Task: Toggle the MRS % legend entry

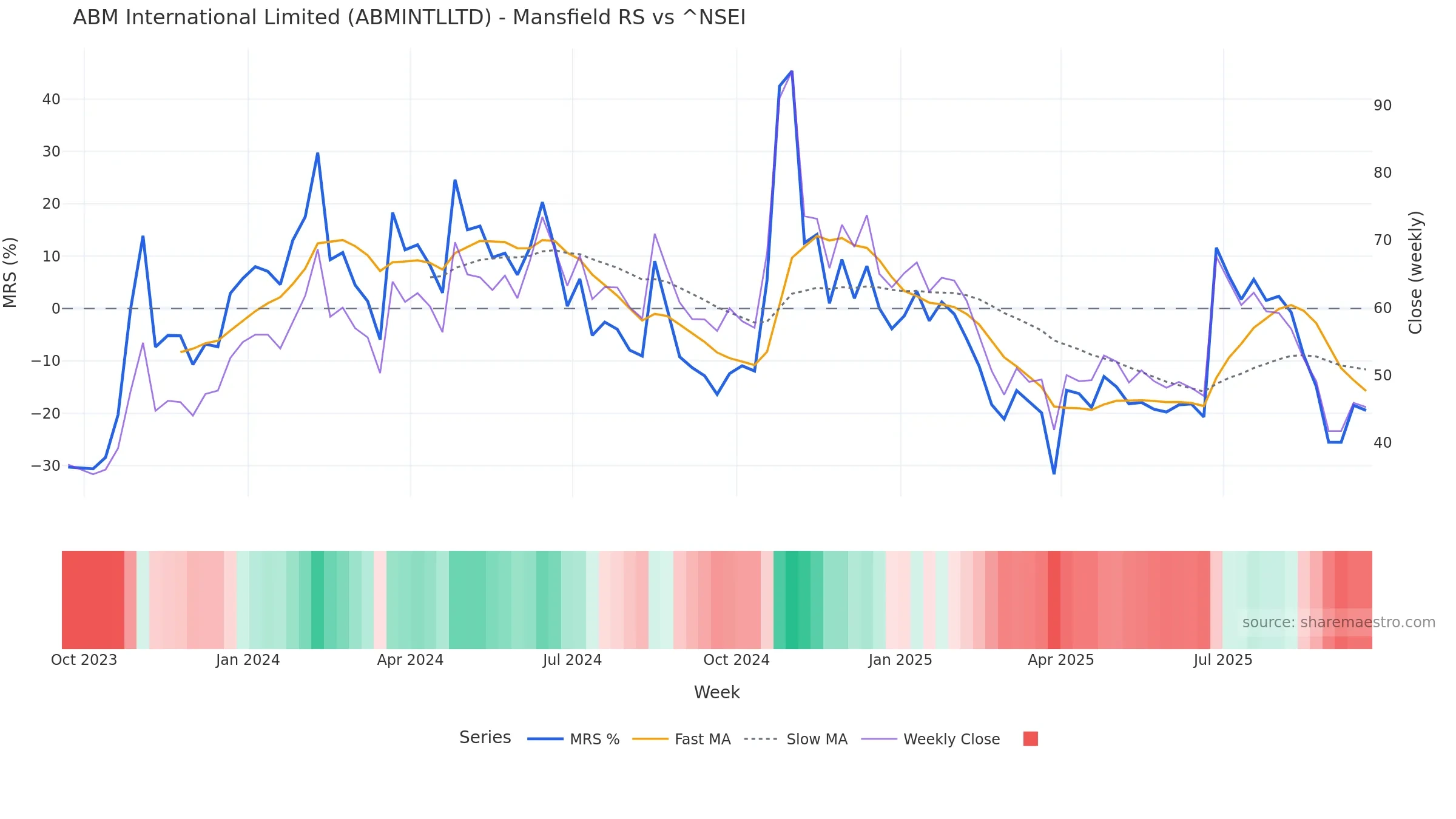Action: pyautogui.click(x=573, y=739)
